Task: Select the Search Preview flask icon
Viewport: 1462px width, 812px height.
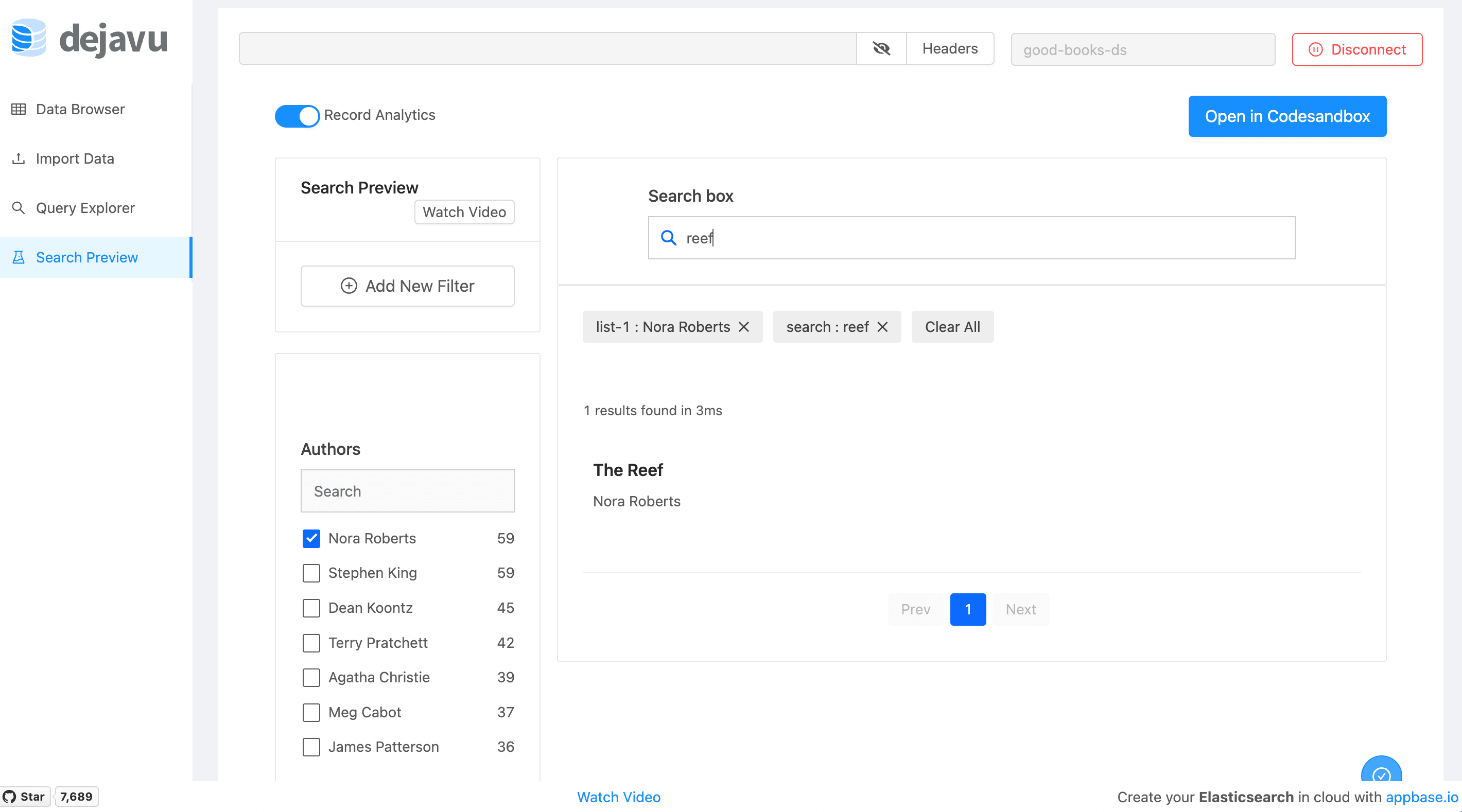Action: pyautogui.click(x=19, y=257)
